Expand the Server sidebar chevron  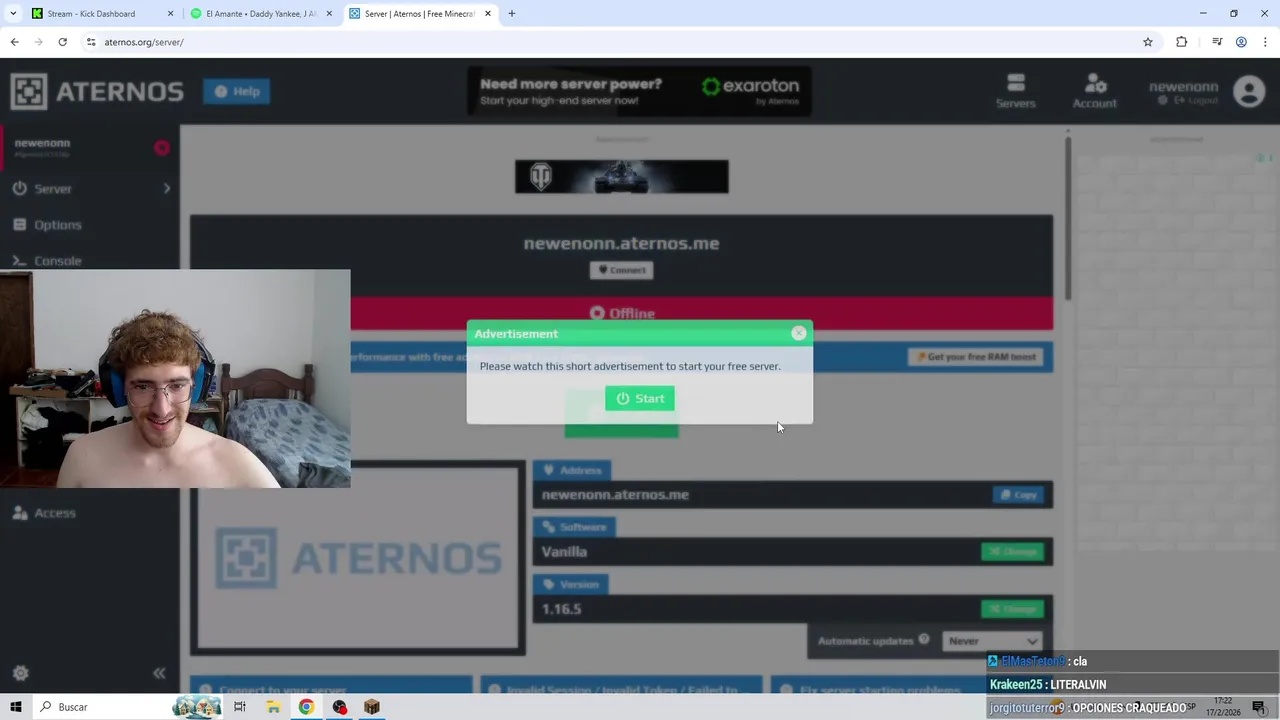pyautogui.click(x=167, y=188)
